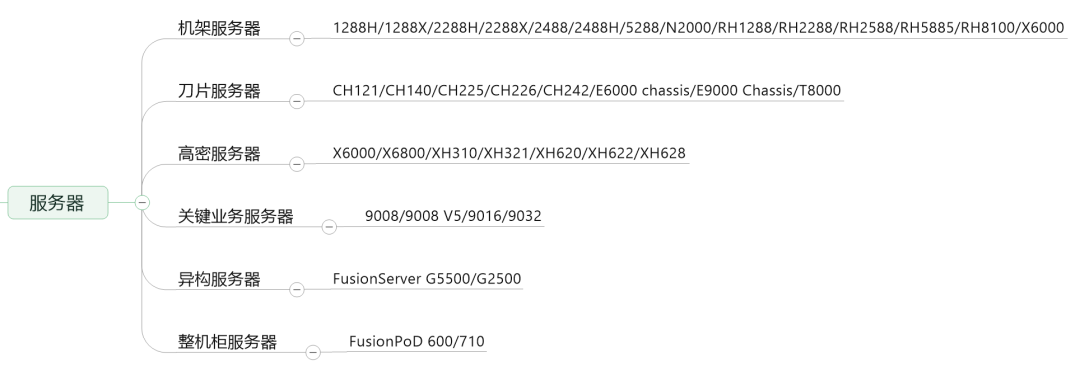Collapse the 刀片服务器 branch

tap(296, 101)
